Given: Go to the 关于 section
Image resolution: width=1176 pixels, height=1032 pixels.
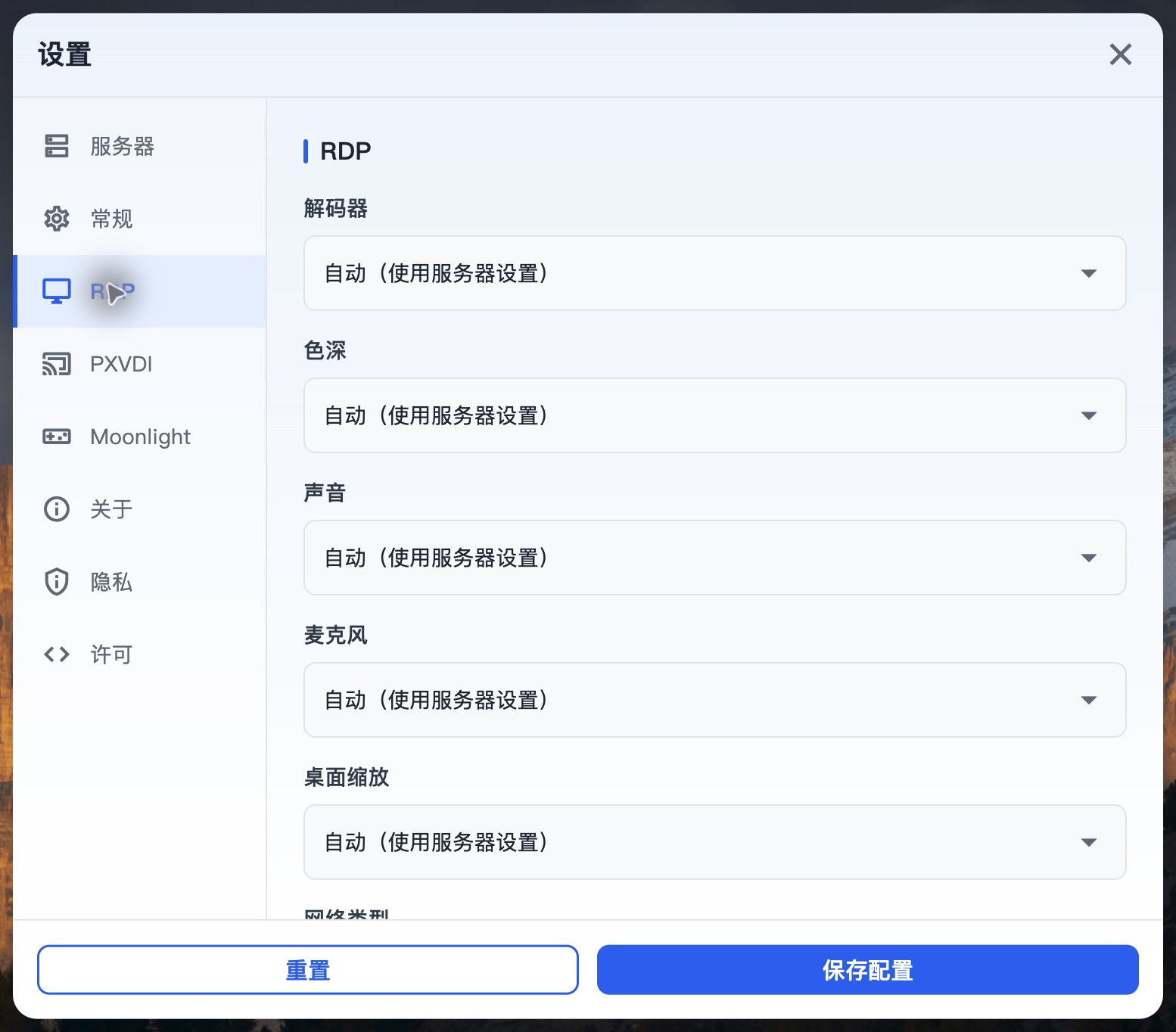Looking at the screenshot, I should point(140,509).
